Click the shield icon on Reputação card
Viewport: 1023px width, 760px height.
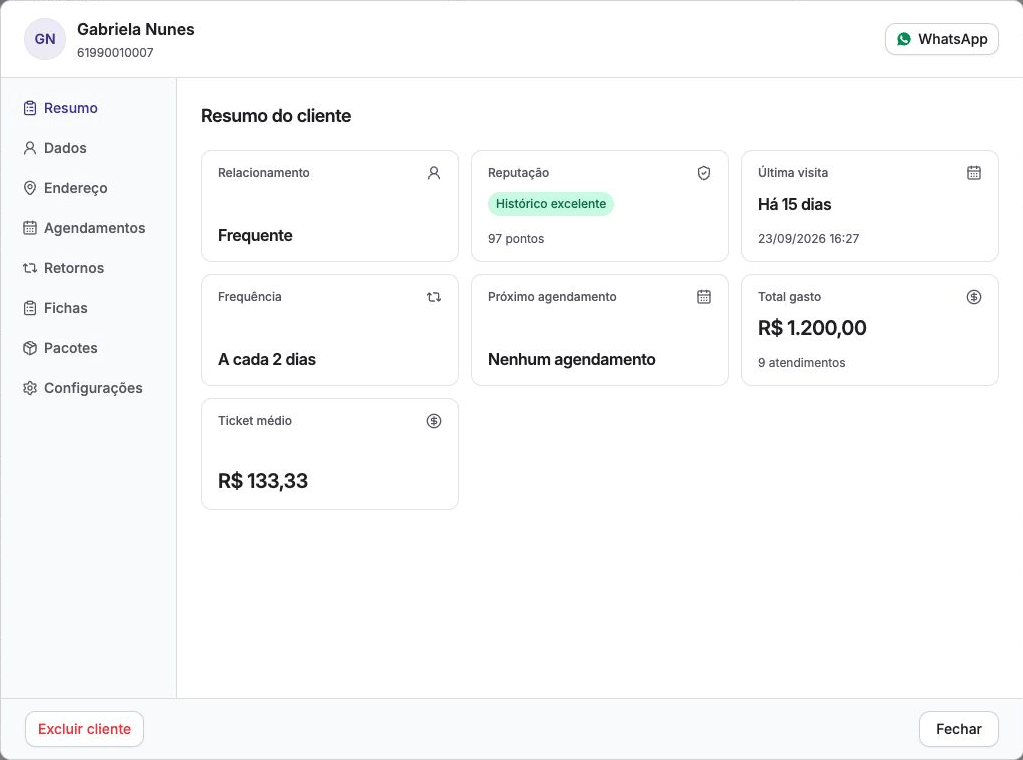pyautogui.click(x=704, y=173)
